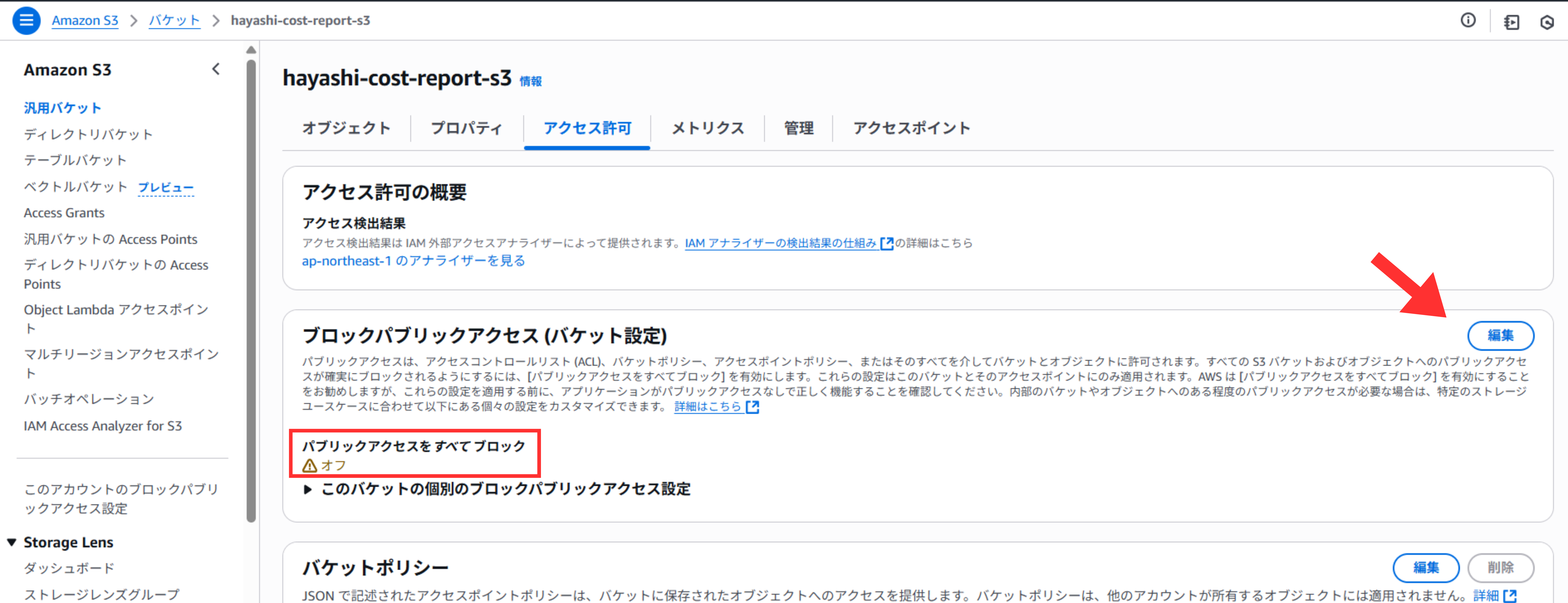The height and width of the screenshot is (603, 1568).
Task: Click 編集 for ブロックパブリックアクセス
Action: click(1500, 336)
